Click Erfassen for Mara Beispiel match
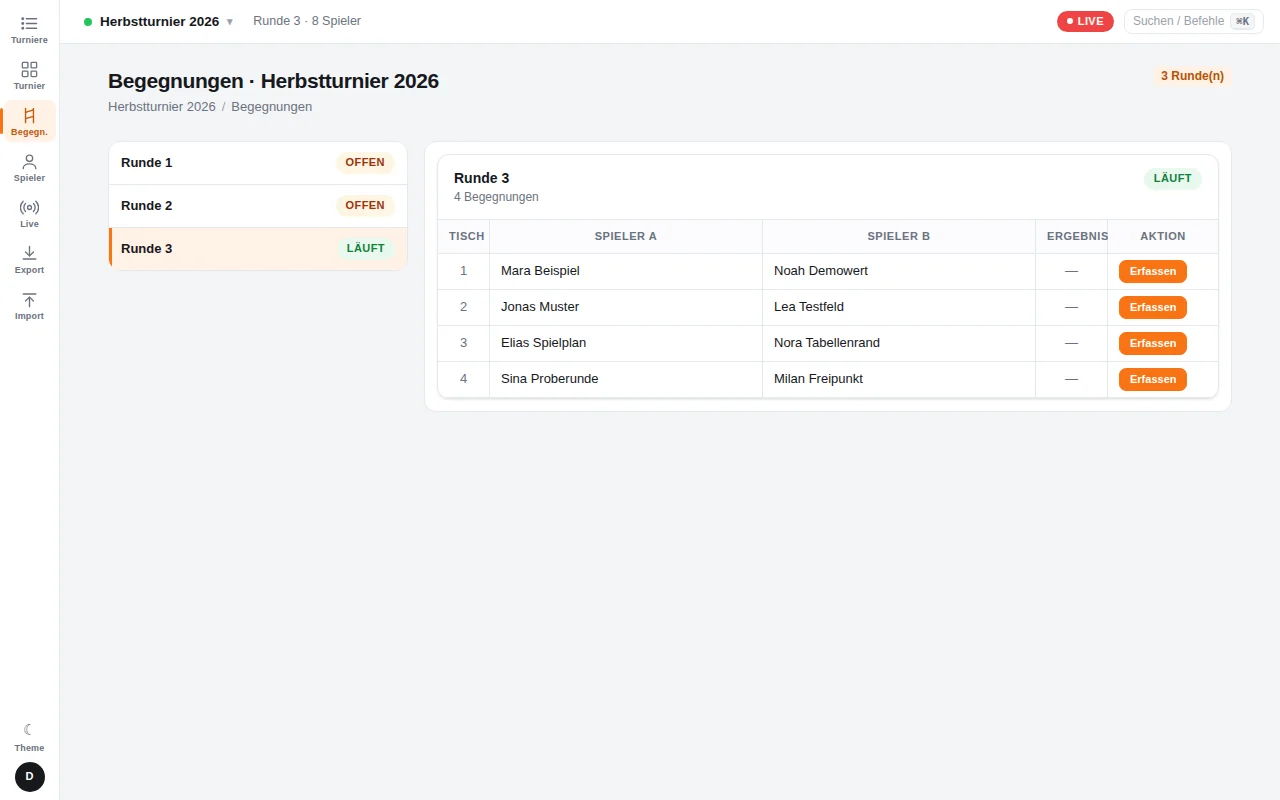1280x800 pixels. click(1152, 271)
